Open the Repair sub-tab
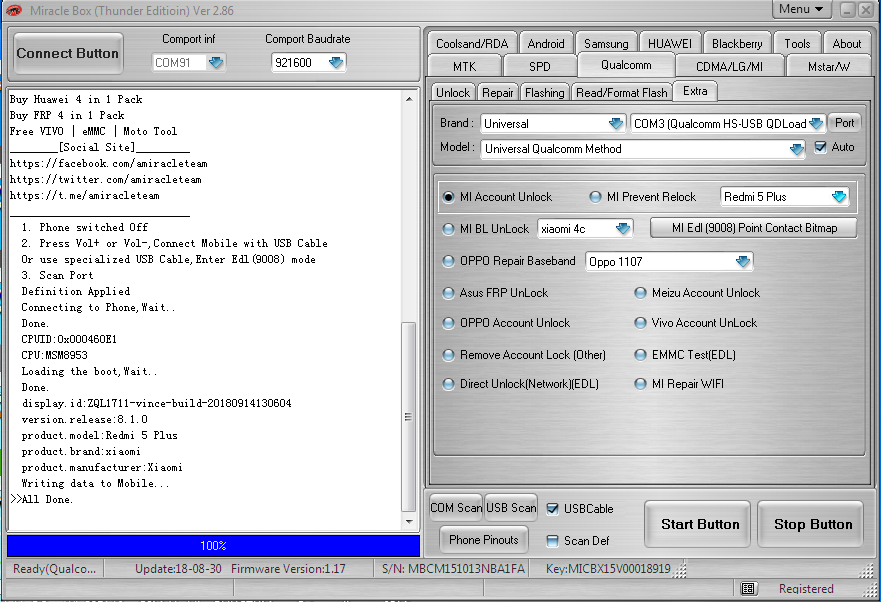 pyautogui.click(x=498, y=93)
